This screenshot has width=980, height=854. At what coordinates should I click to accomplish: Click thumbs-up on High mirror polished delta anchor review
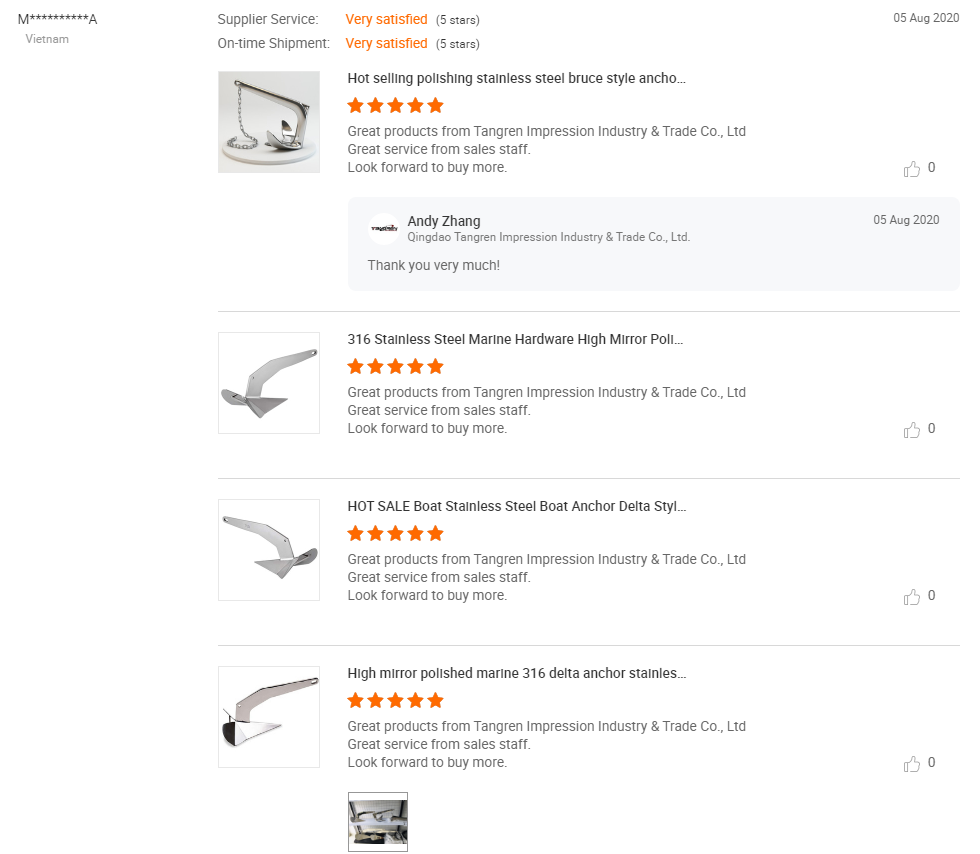(912, 764)
